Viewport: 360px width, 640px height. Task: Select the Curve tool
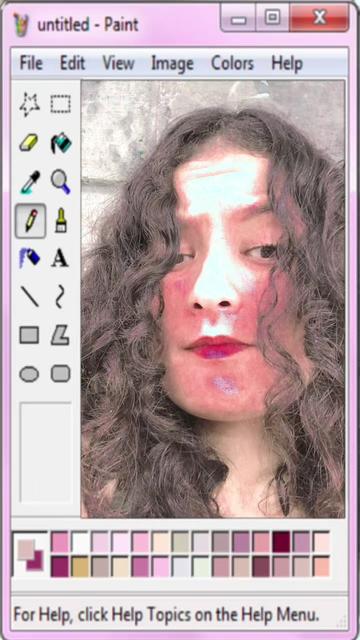(x=60, y=296)
